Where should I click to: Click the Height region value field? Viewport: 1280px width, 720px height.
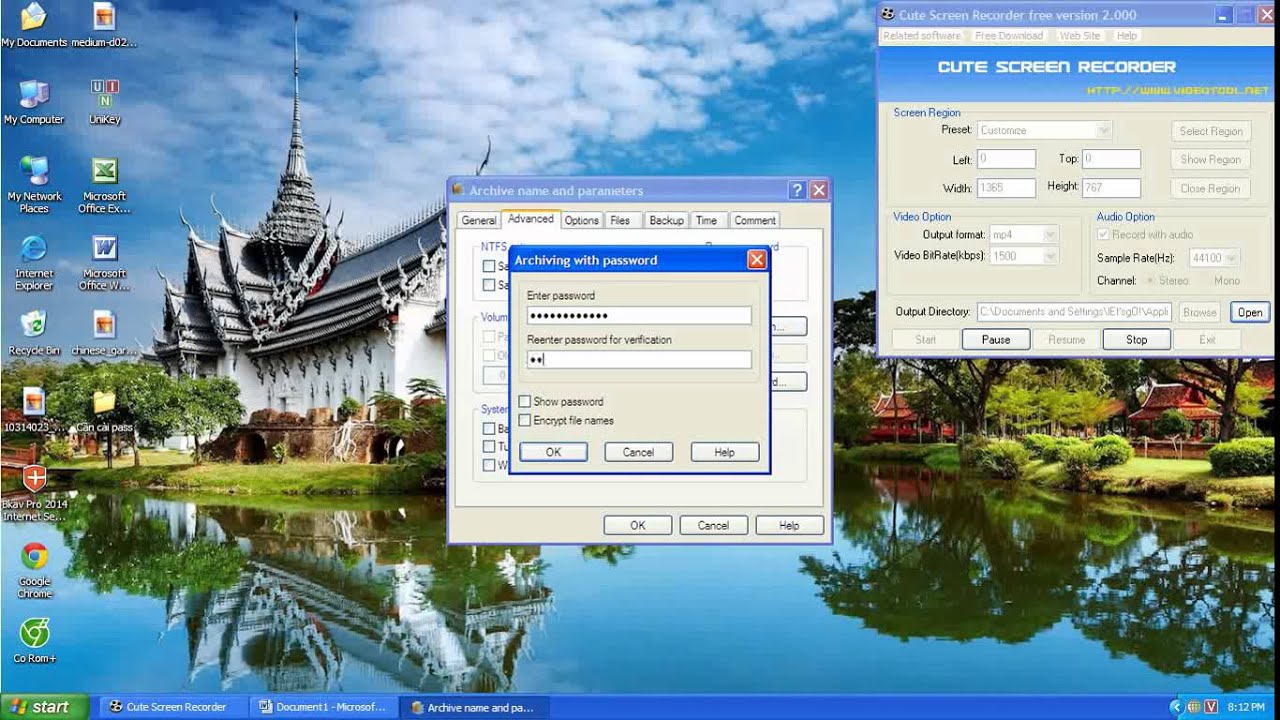pos(1111,188)
